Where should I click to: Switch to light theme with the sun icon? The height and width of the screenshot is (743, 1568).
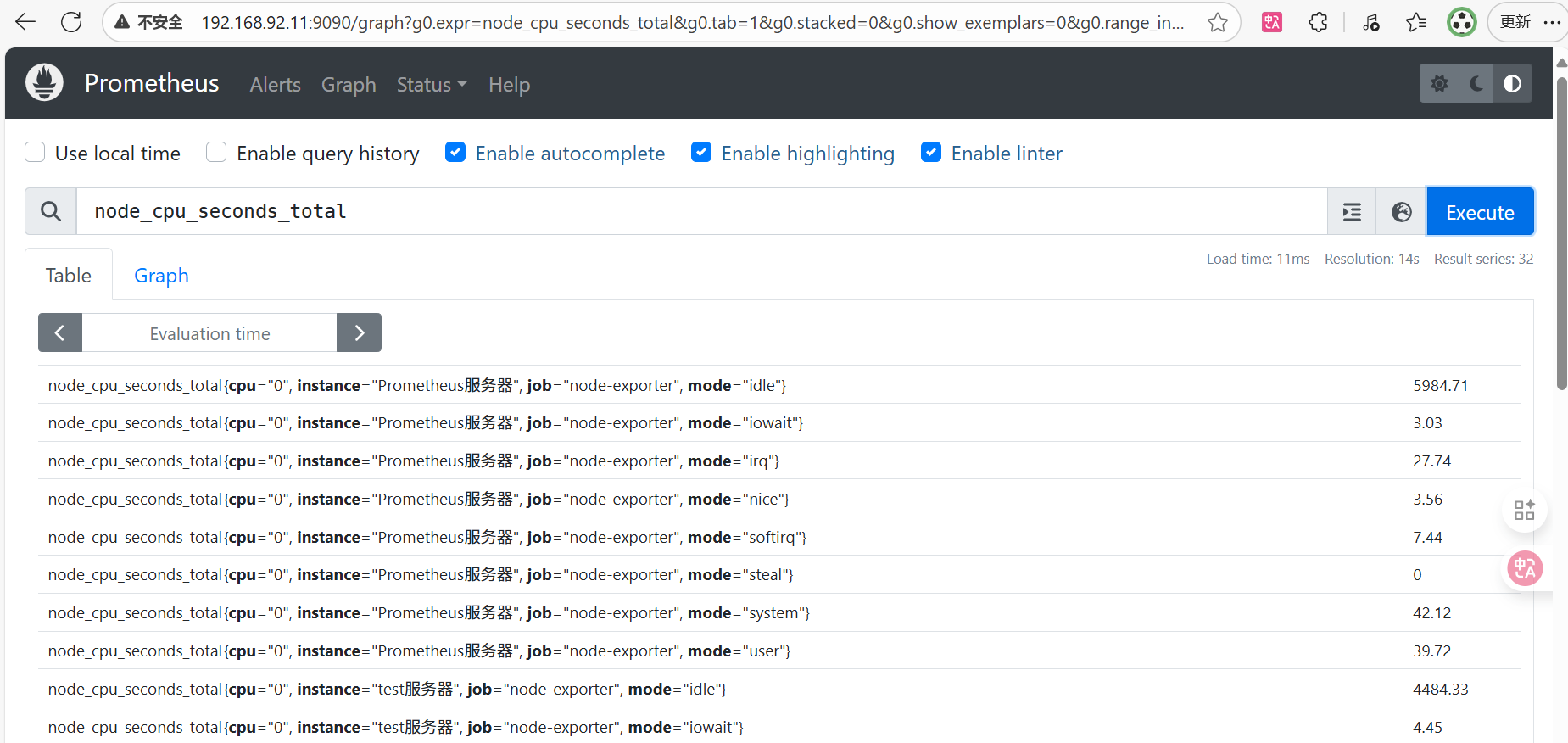(x=1439, y=83)
